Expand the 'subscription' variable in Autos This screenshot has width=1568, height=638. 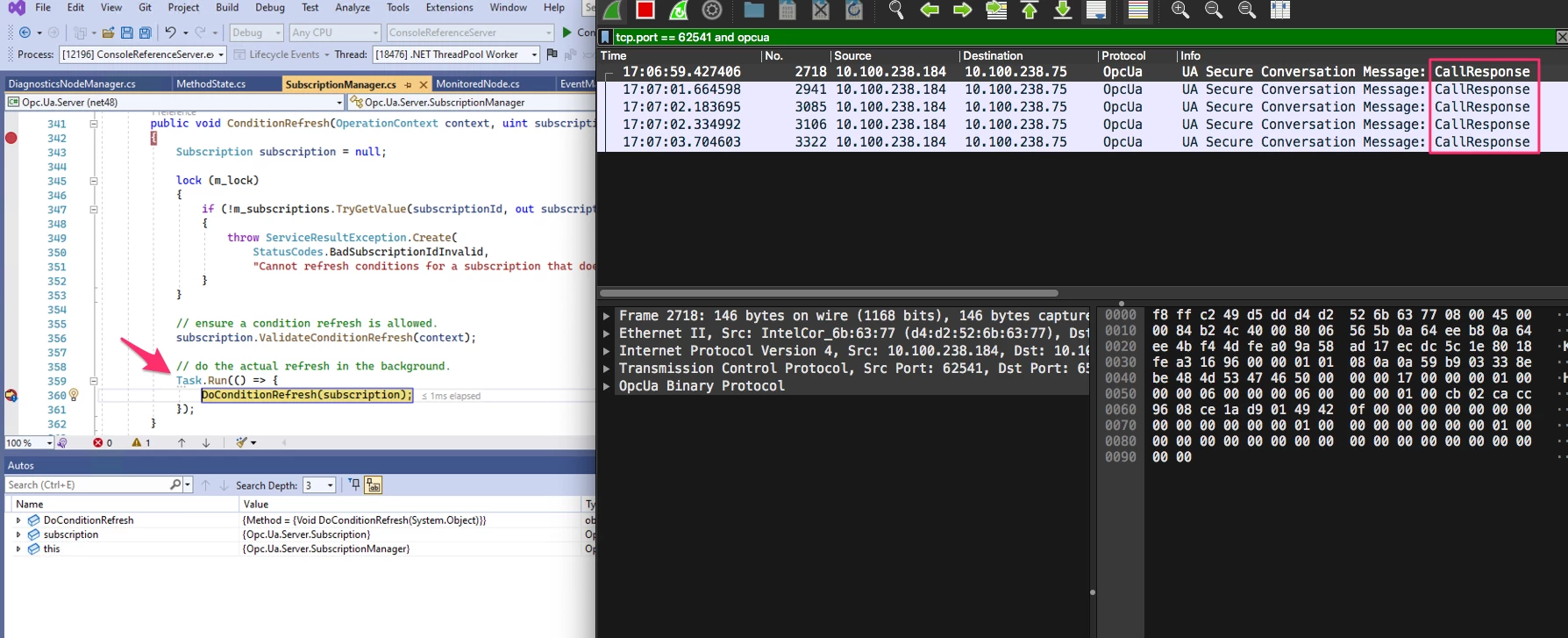point(18,534)
